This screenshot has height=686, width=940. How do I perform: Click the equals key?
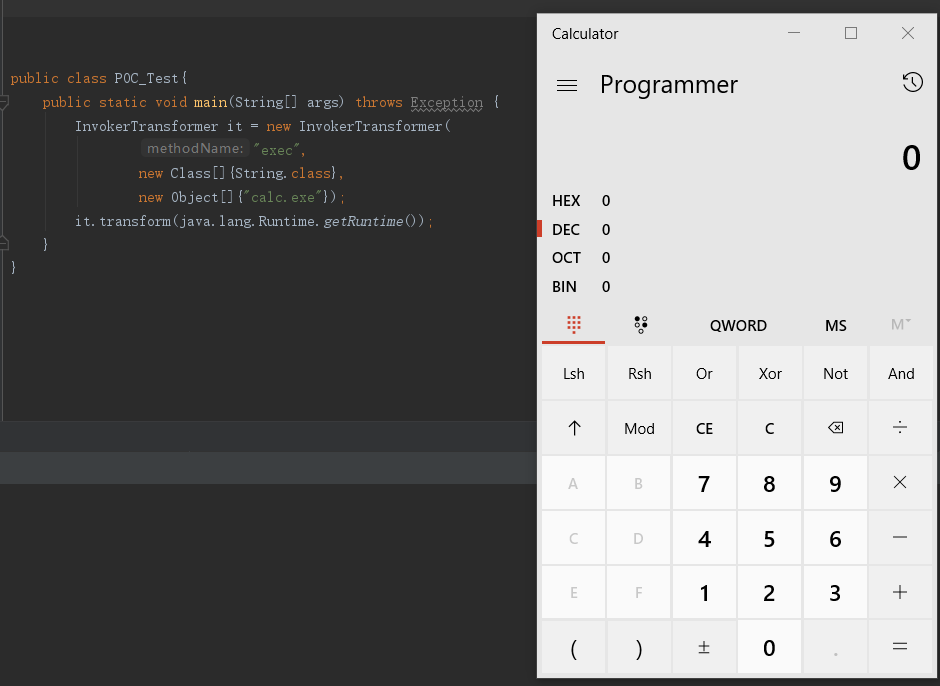(901, 647)
